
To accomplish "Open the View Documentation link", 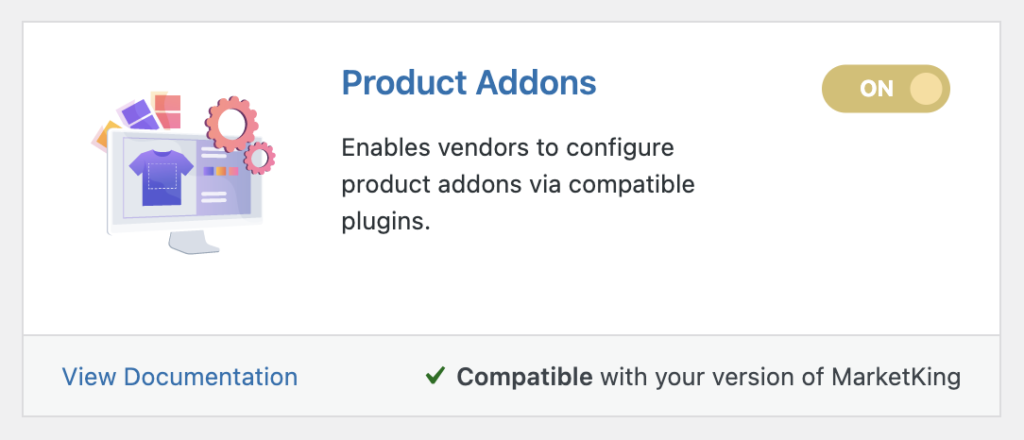I will pyautogui.click(x=180, y=377).
